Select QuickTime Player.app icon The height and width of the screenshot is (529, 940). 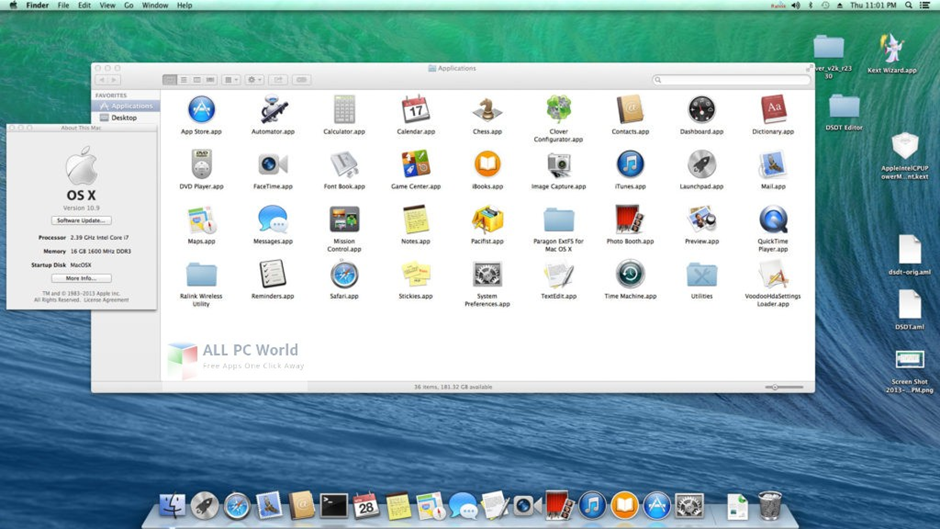tap(773, 220)
